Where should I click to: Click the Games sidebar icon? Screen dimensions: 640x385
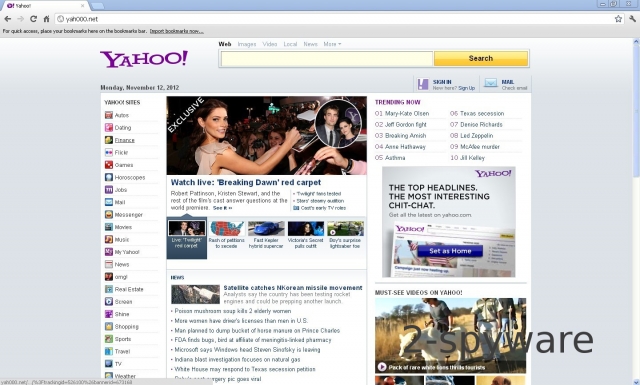tap(109, 165)
